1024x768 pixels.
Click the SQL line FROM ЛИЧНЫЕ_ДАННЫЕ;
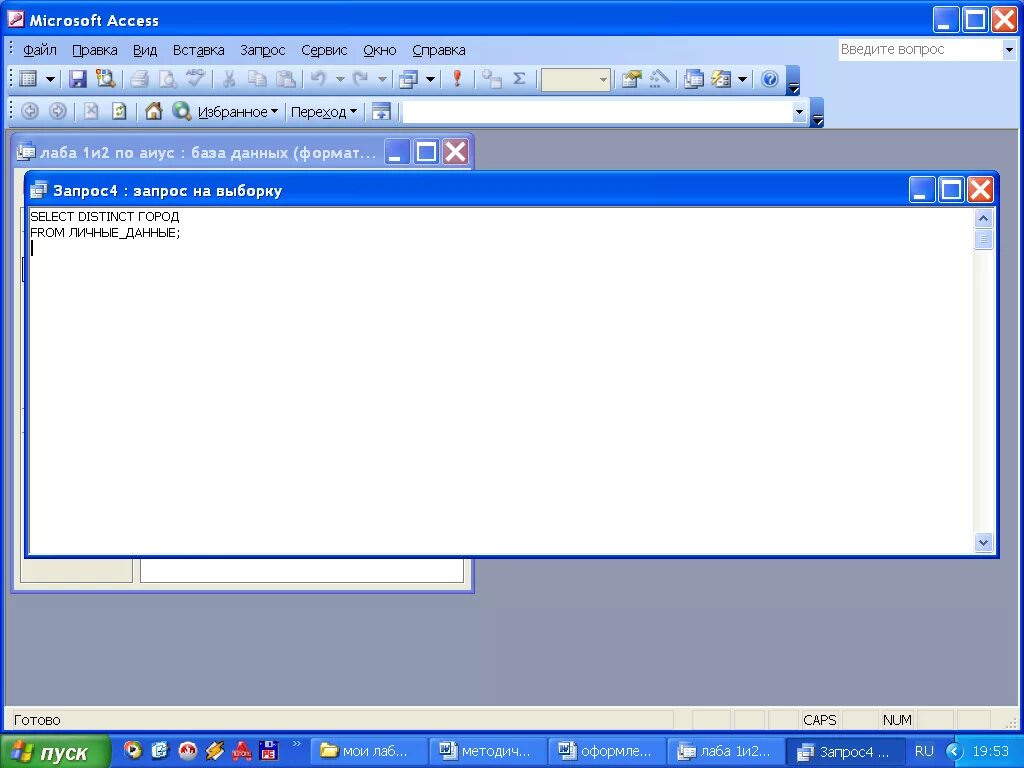[105, 232]
